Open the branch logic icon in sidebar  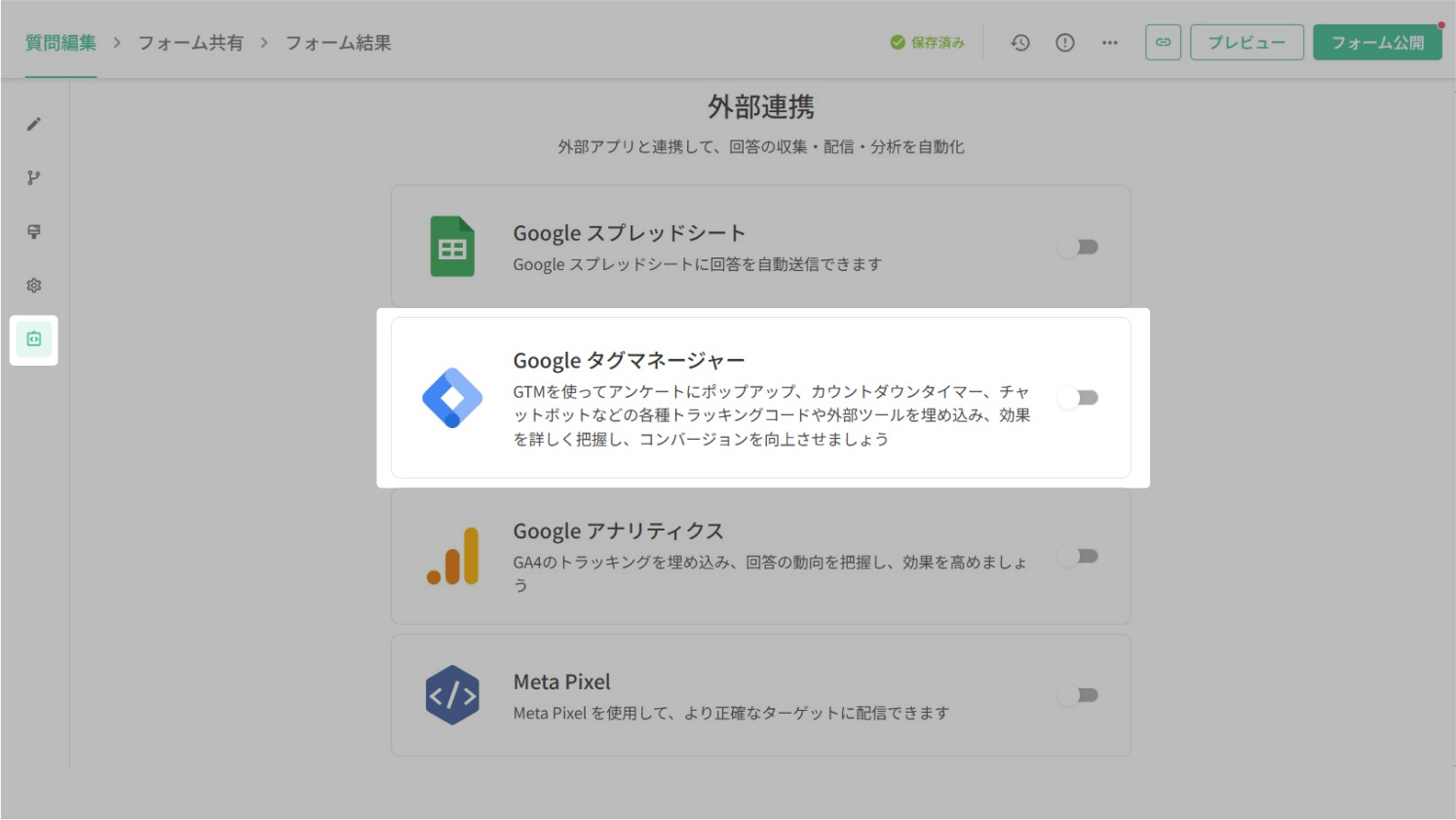(34, 177)
